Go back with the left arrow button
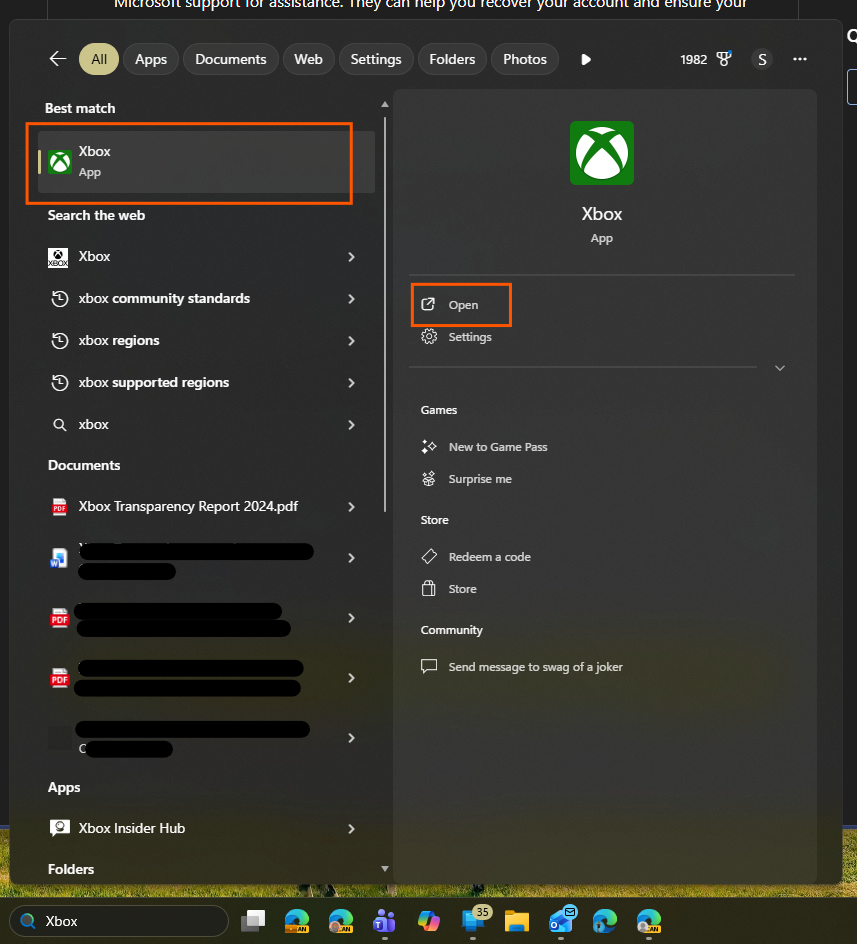Image resolution: width=857 pixels, height=944 pixels. point(58,59)
